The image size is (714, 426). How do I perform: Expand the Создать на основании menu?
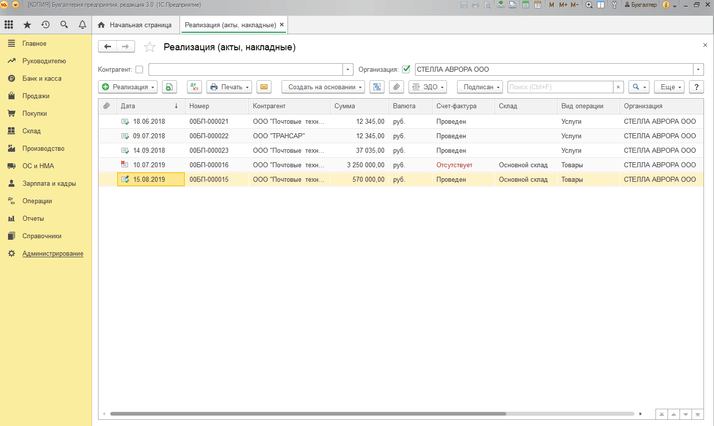click(324, 87)
